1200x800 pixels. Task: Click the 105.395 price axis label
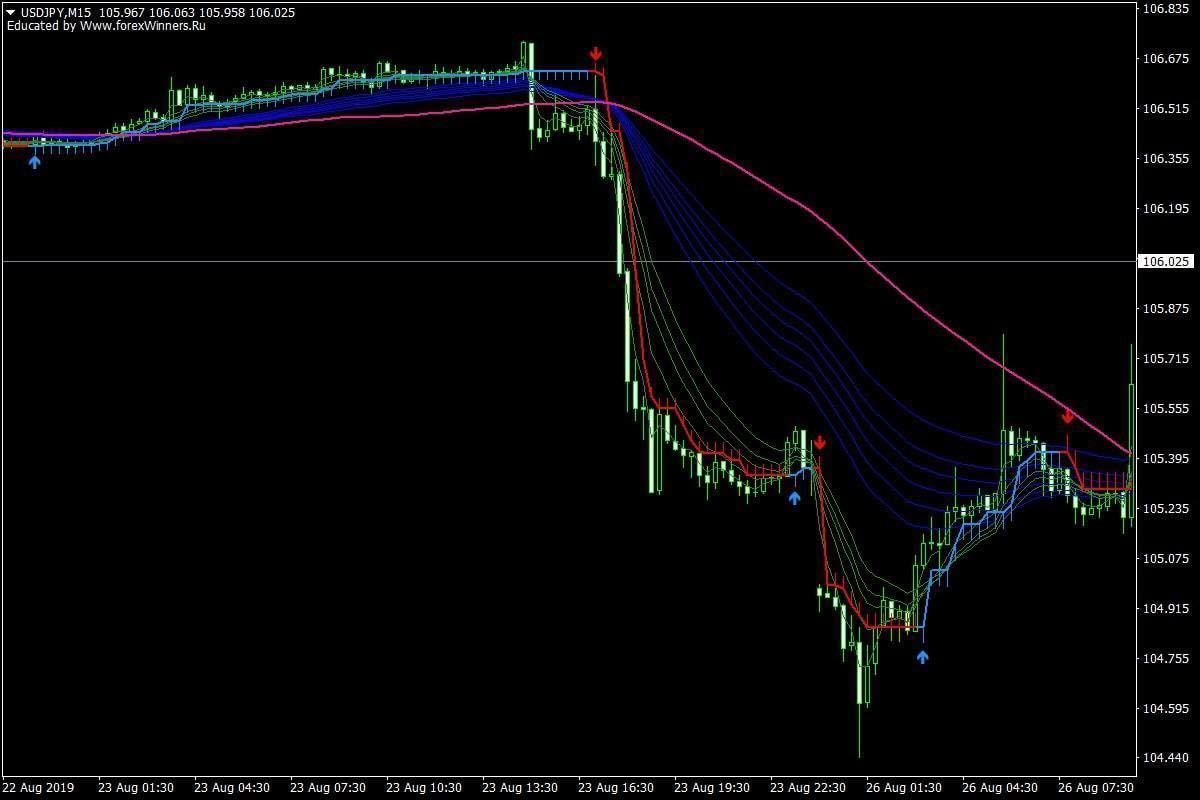coord(1166,459)
